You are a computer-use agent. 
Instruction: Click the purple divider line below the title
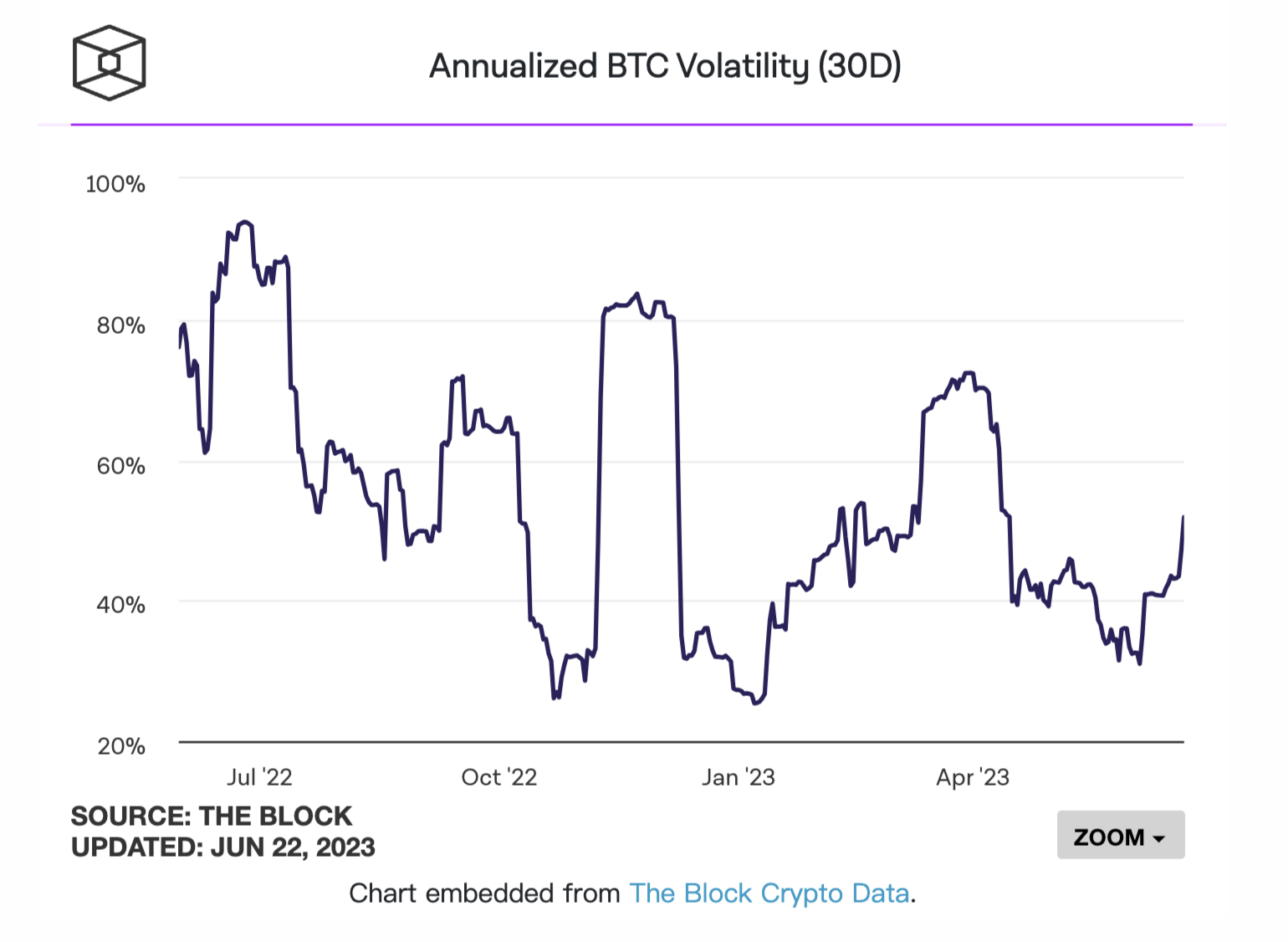631,125
